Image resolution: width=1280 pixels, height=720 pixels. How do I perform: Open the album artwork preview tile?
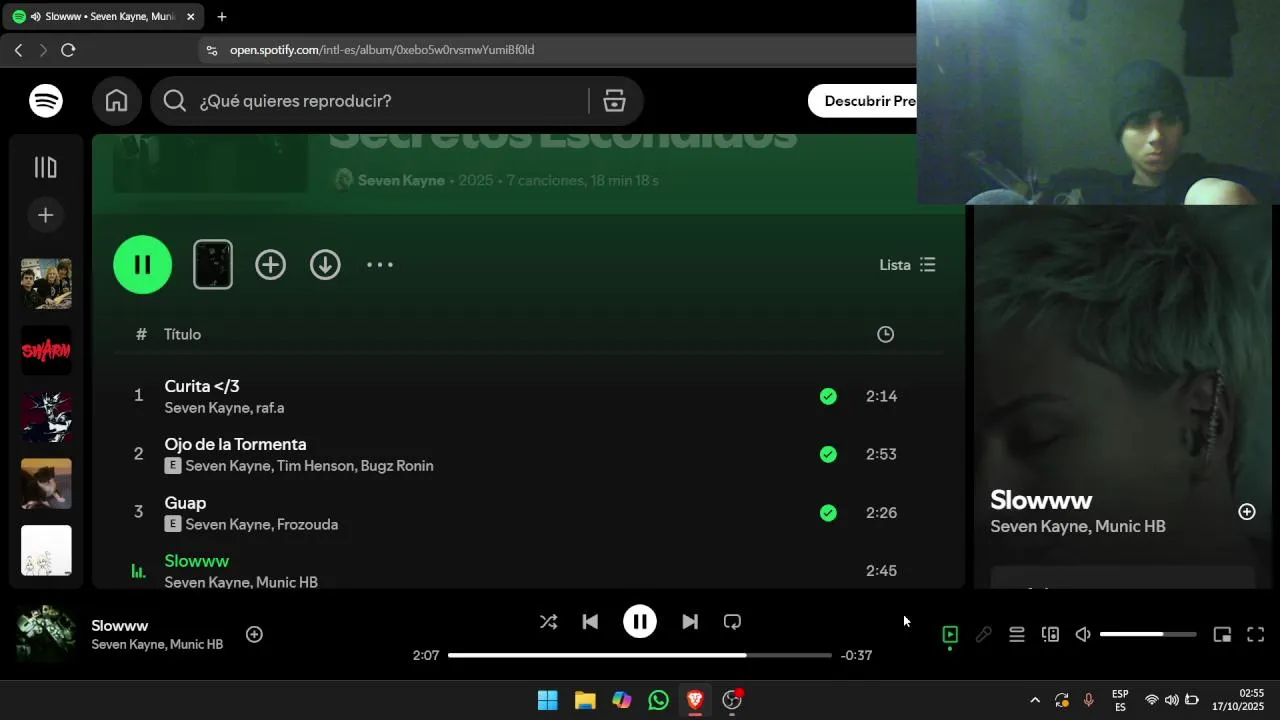tap(213, 265)
